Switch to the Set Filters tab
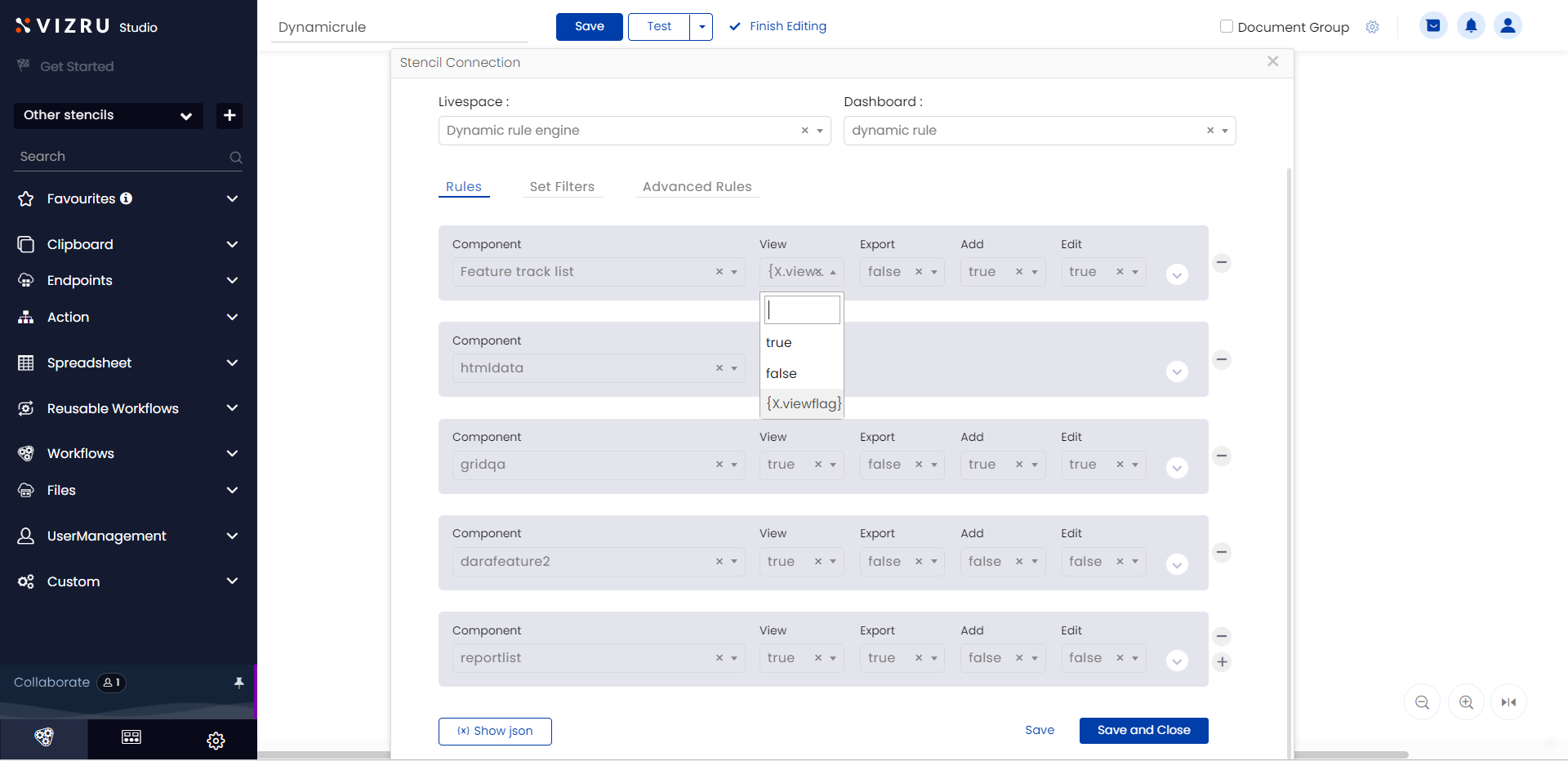Screen dimensions: 1568x761 tap(562, 187)
